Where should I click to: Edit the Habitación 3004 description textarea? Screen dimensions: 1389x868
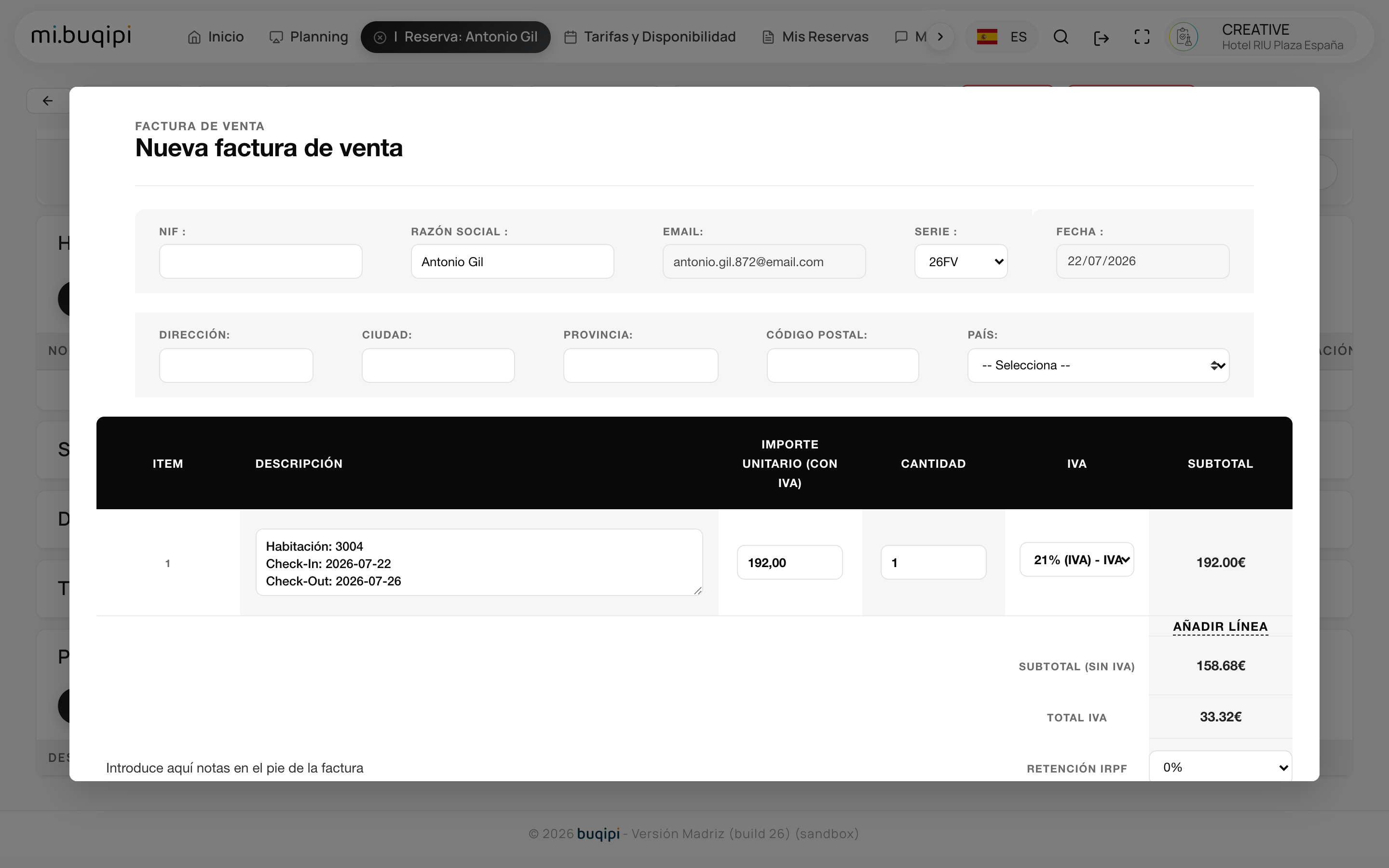(479, 563)
